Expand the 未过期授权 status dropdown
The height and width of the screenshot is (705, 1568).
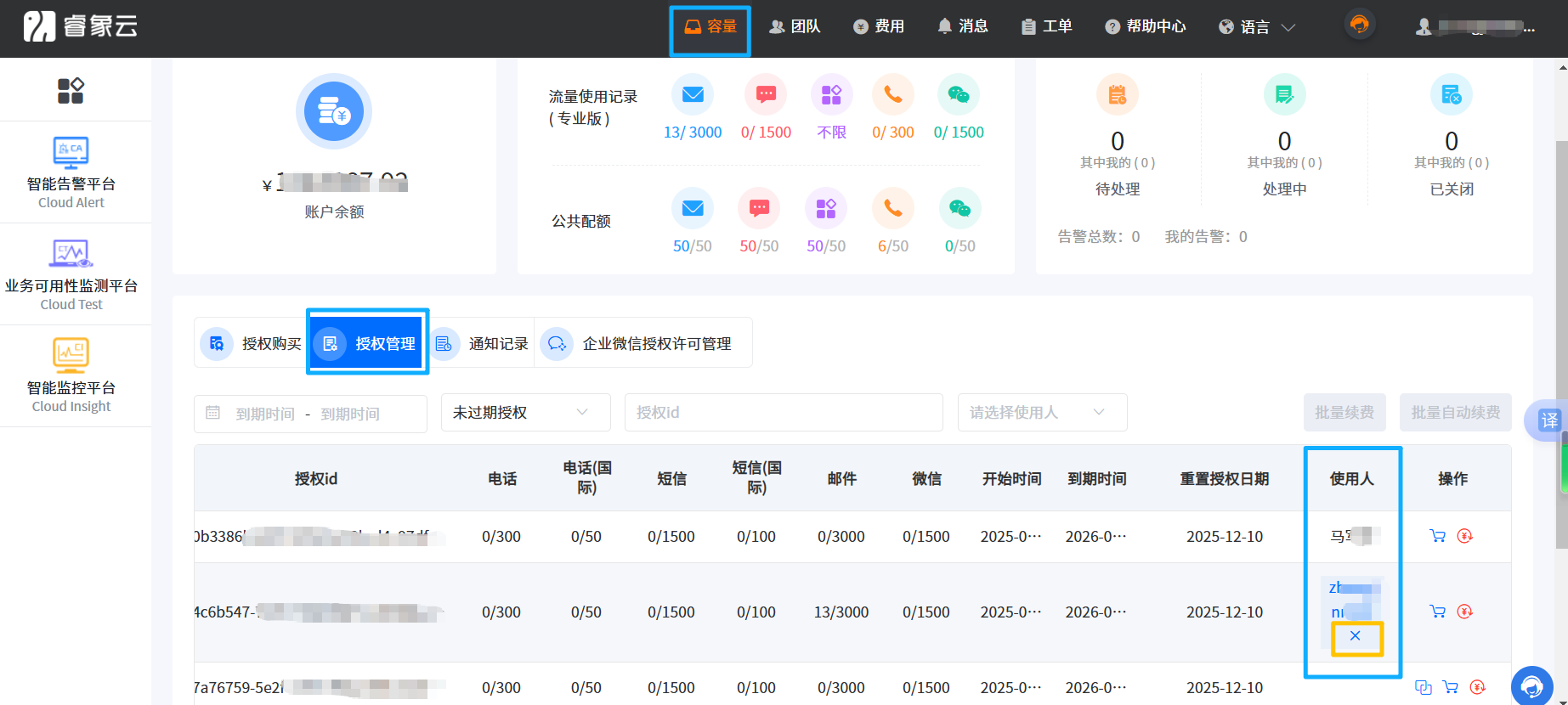coord(525,413)
